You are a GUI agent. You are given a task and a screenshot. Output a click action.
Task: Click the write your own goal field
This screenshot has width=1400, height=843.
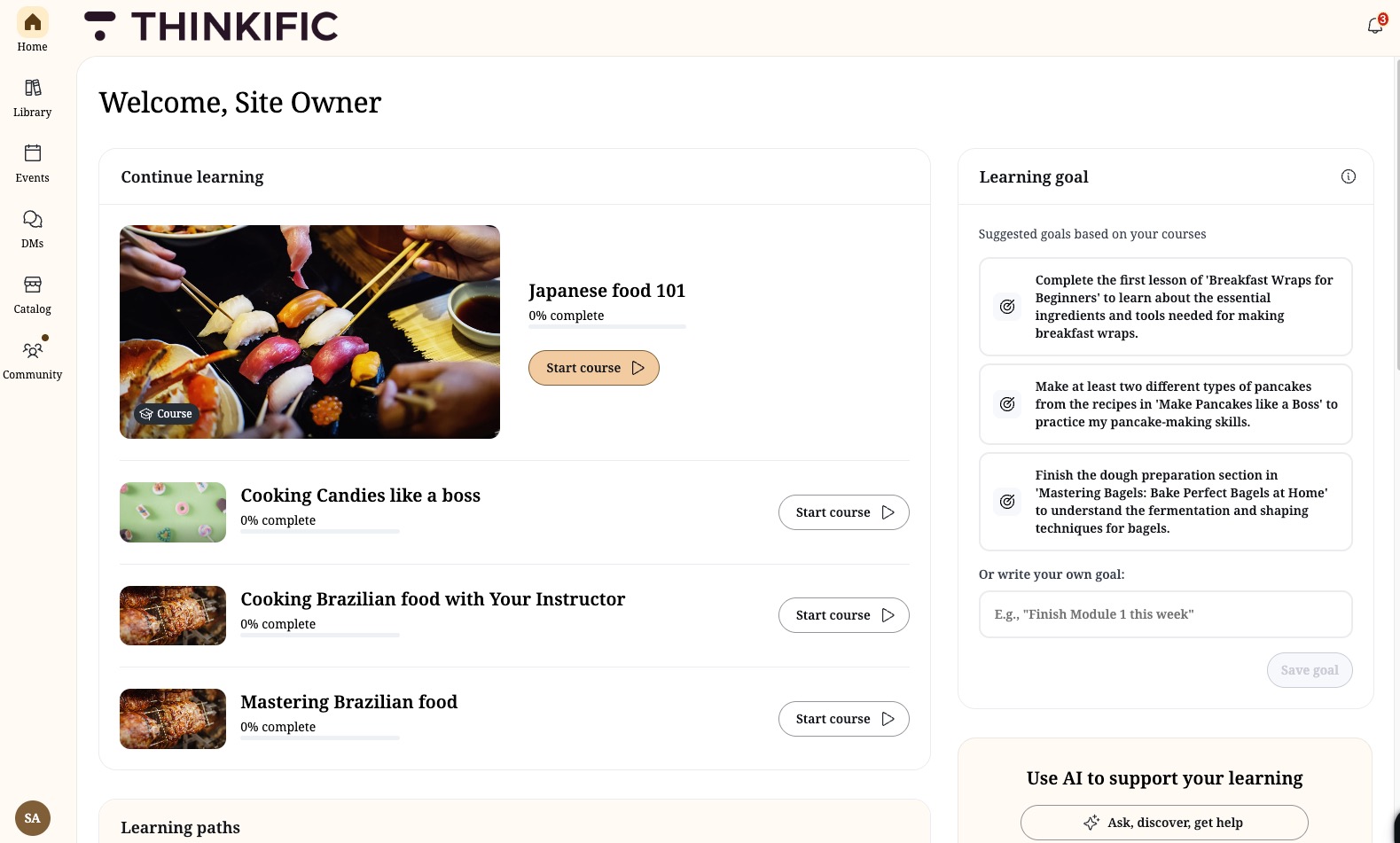pos(1166,614)
